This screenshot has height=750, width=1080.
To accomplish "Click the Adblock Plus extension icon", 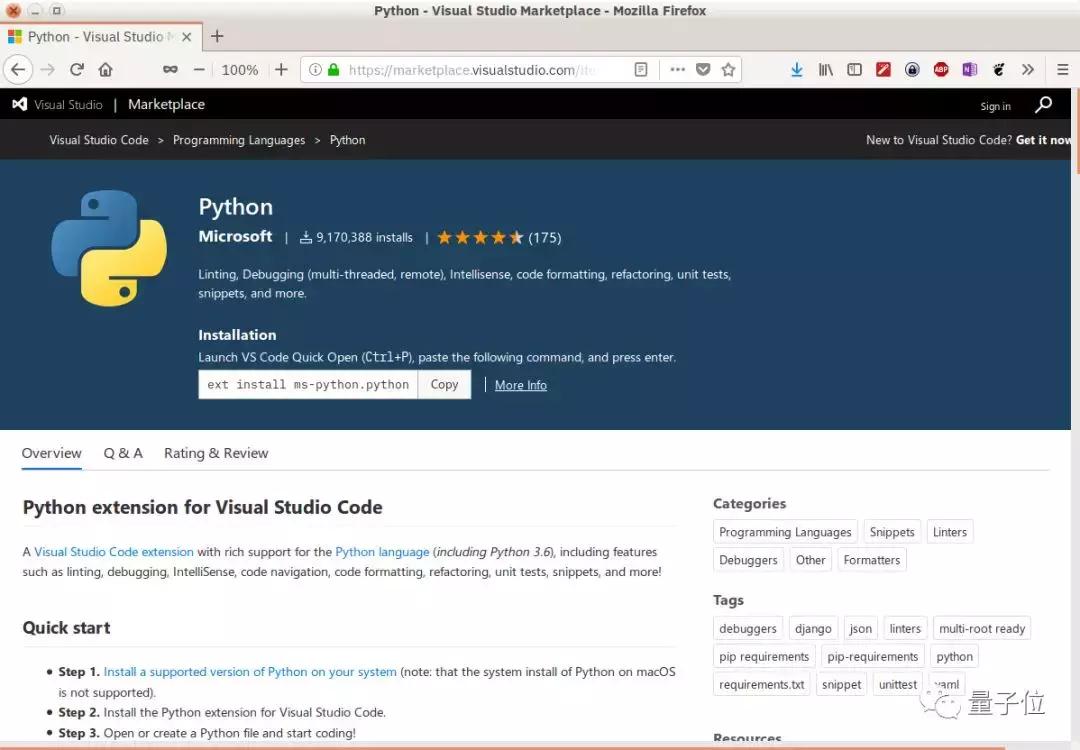I will (x=940, y=69).
